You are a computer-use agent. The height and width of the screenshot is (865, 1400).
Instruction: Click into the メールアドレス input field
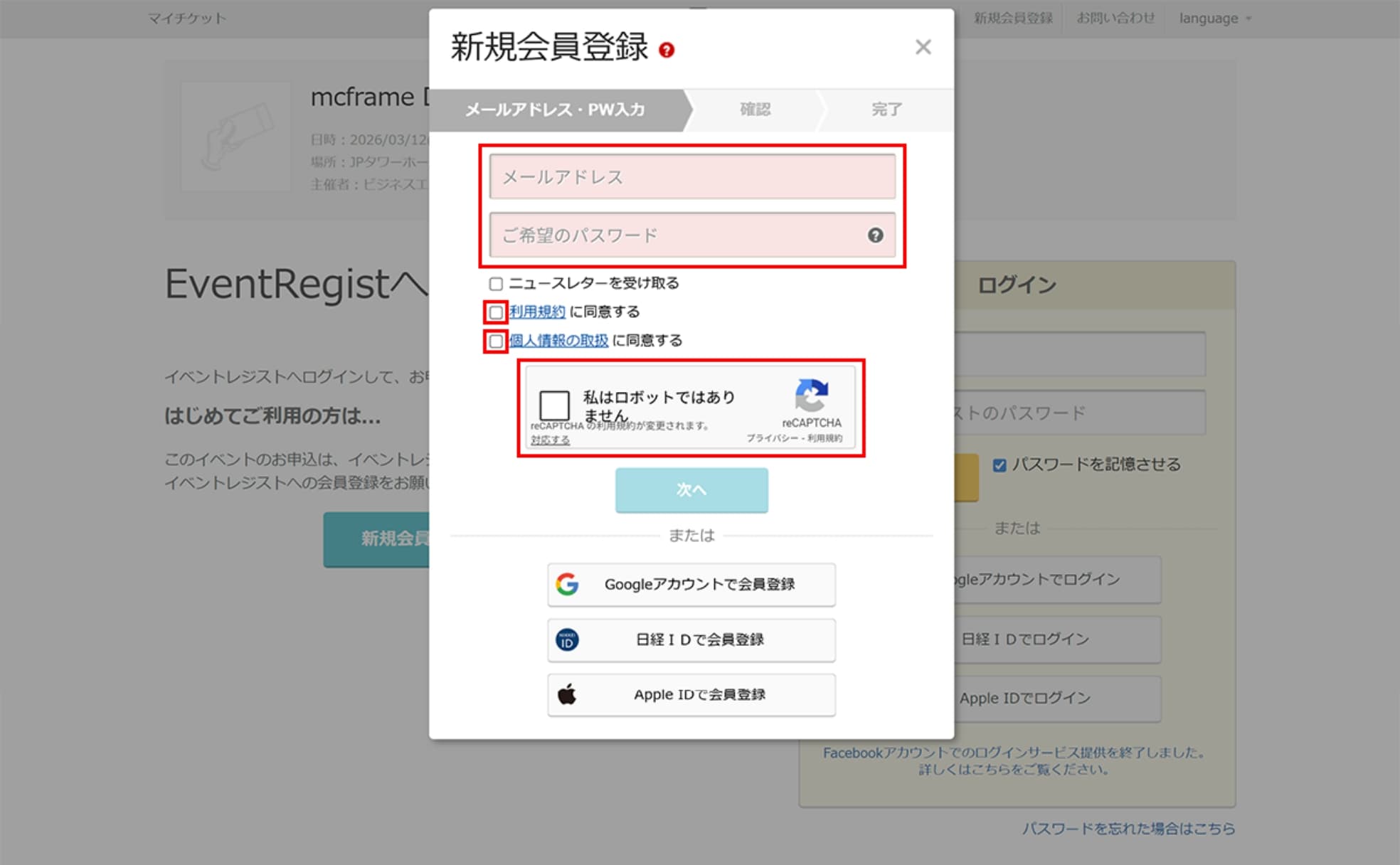click(x=691, y=176)
